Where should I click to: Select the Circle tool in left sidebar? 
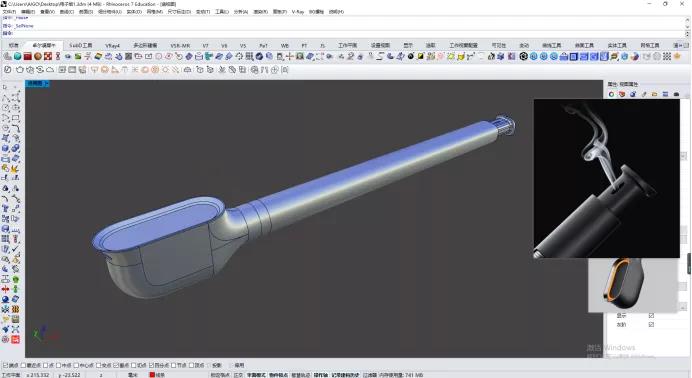pos(5,108)
